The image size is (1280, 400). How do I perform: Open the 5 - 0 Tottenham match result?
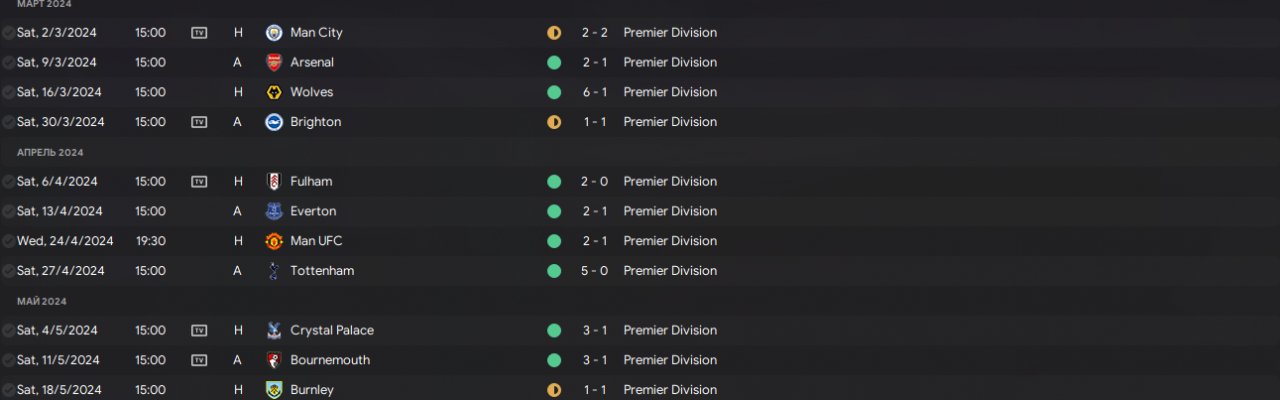594,271
